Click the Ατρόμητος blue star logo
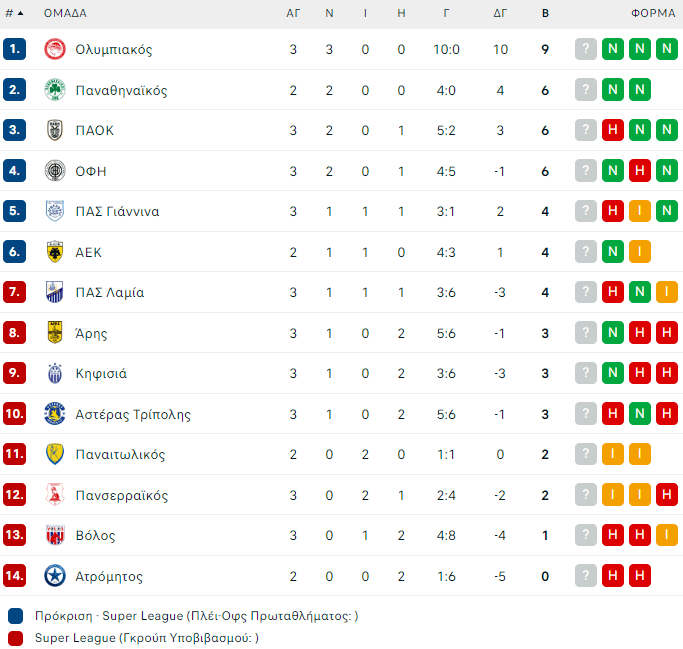The image size is (683, 649). click(x=55, y=576)
